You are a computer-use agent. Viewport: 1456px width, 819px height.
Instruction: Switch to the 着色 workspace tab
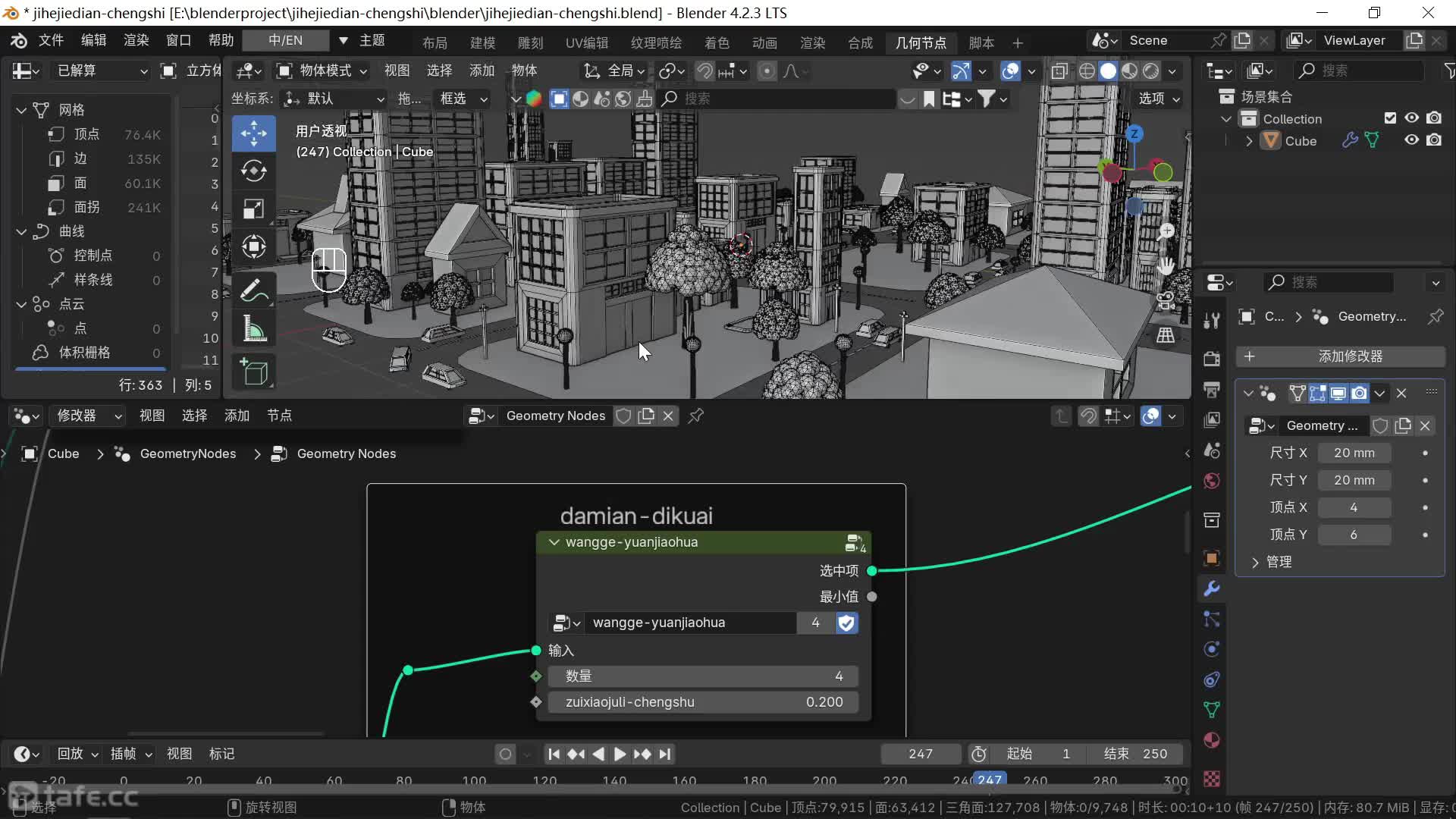click(x=716, y=42)
